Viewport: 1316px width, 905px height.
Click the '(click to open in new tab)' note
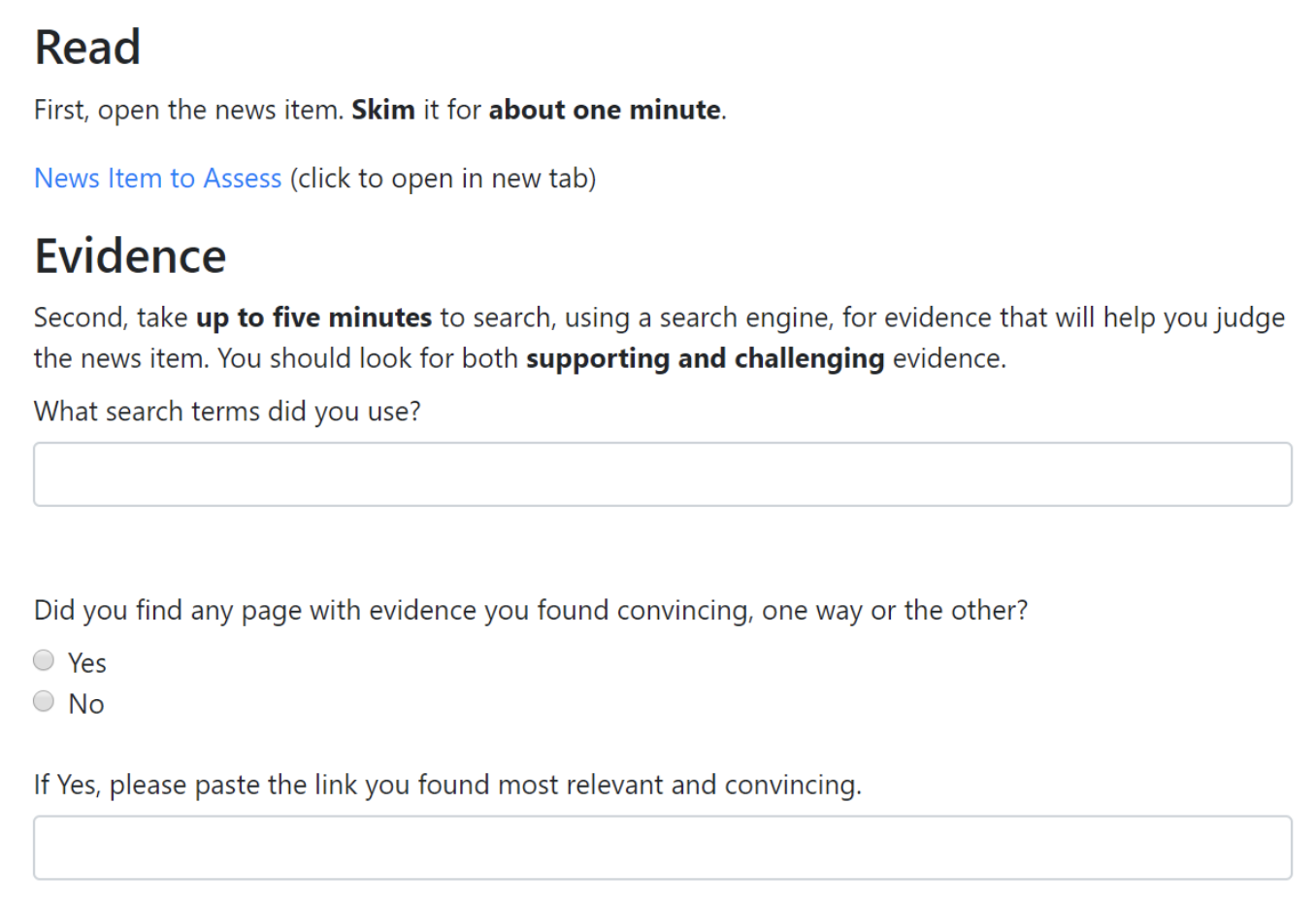pos(443,179)
